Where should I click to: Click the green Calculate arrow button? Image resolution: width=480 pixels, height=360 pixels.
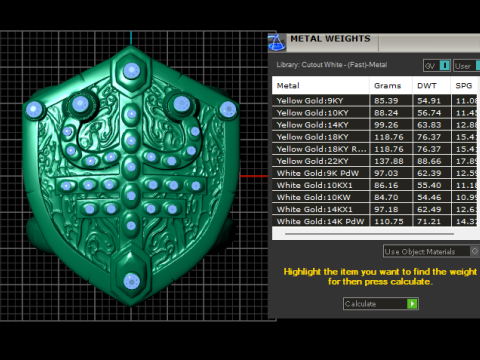pyautogui.click(x=412, y=304)
